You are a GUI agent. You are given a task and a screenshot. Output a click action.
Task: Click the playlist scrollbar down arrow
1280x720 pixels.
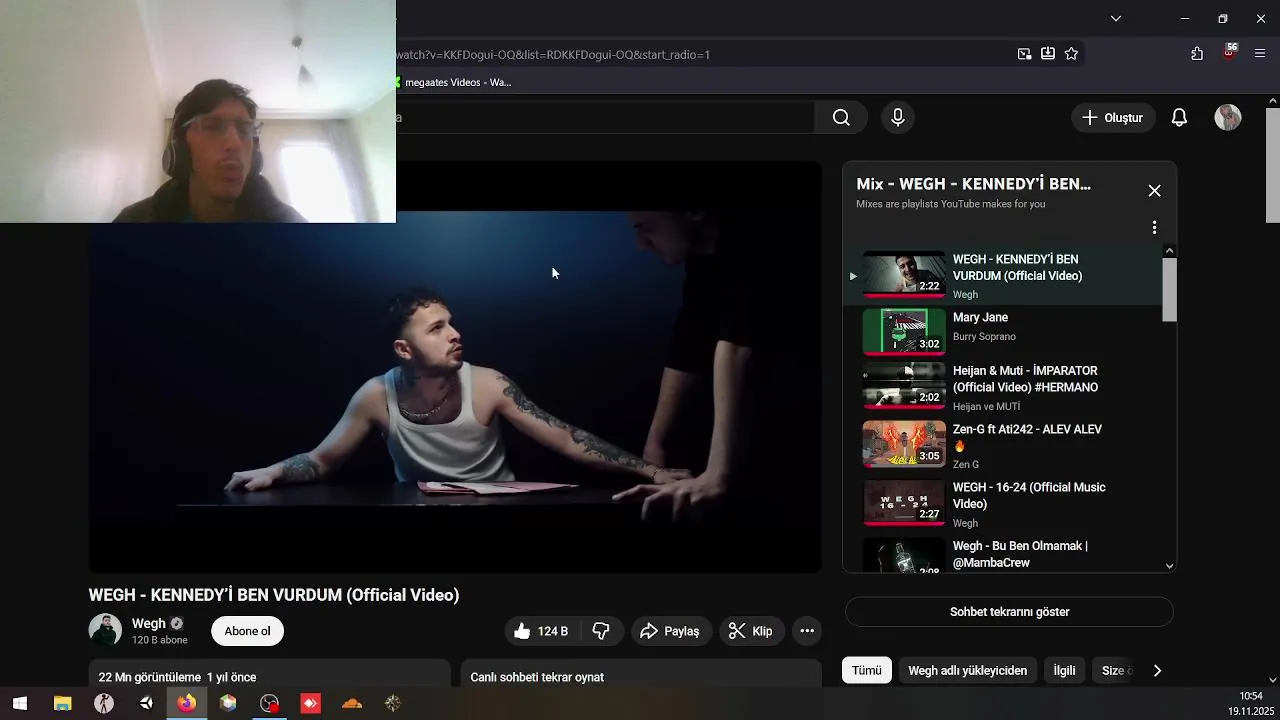[x=1170, y=566]
